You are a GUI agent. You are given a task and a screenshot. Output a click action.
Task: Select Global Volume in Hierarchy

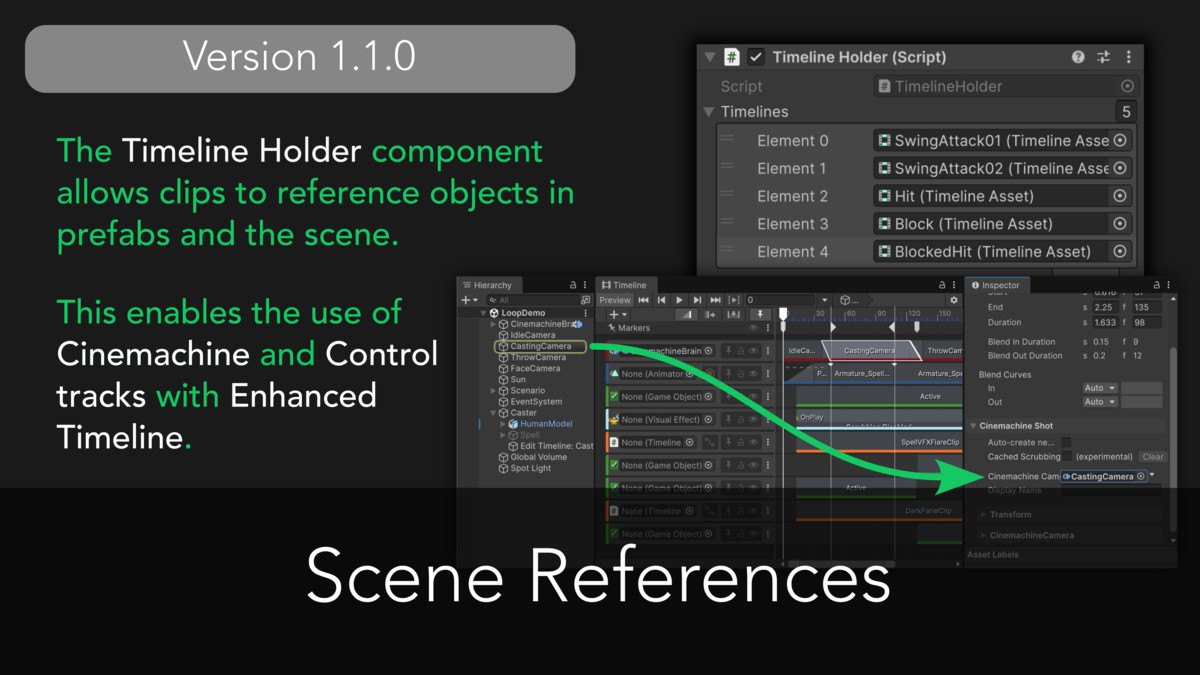point(539,457)
